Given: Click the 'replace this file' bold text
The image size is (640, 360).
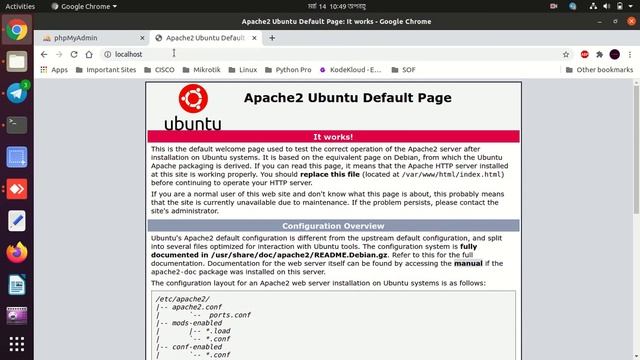Looking at the screenshot, I should pyautogui.click(x=330, y=174).
